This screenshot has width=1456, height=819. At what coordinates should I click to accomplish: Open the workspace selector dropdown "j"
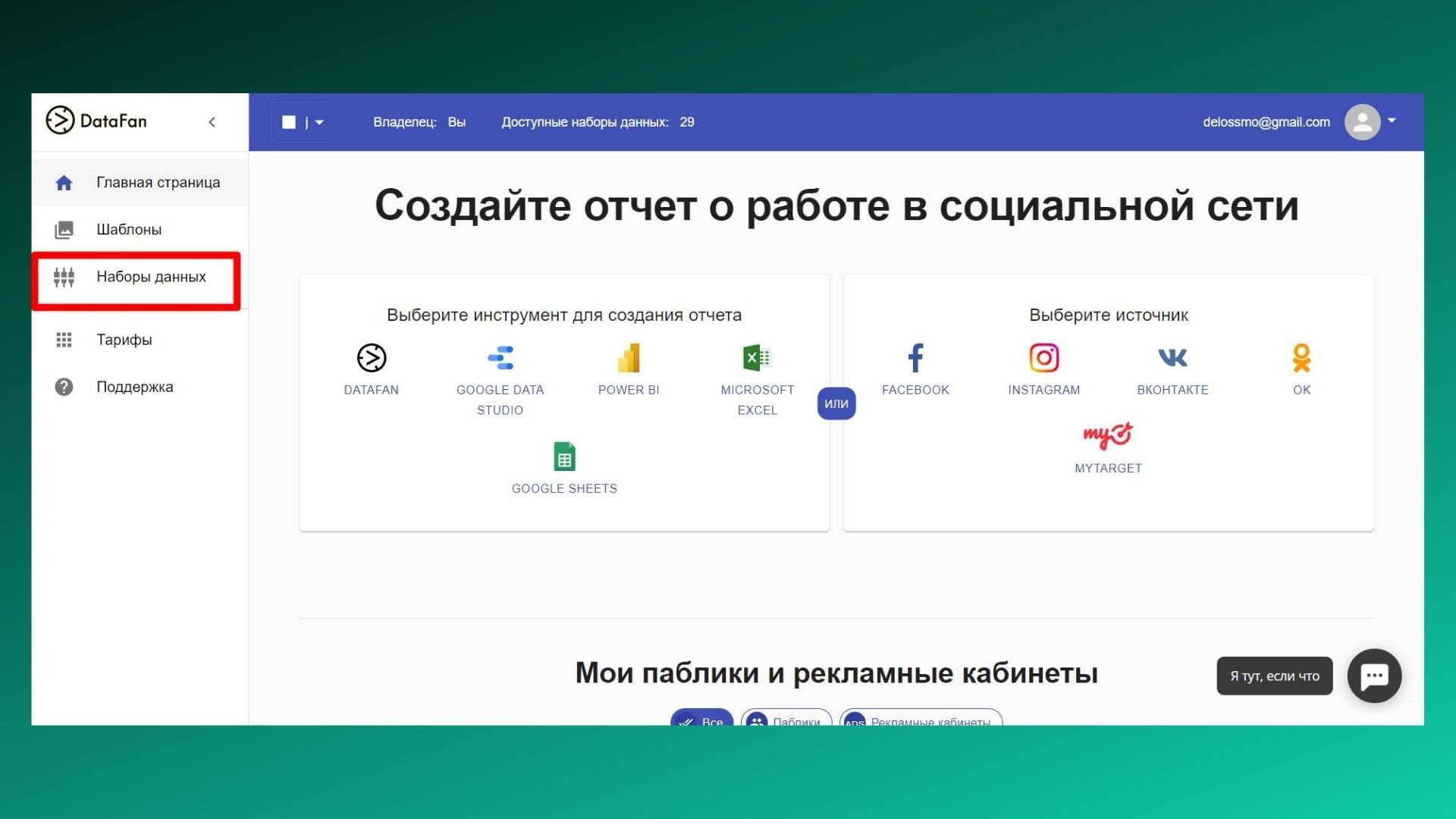click(301, 122)
